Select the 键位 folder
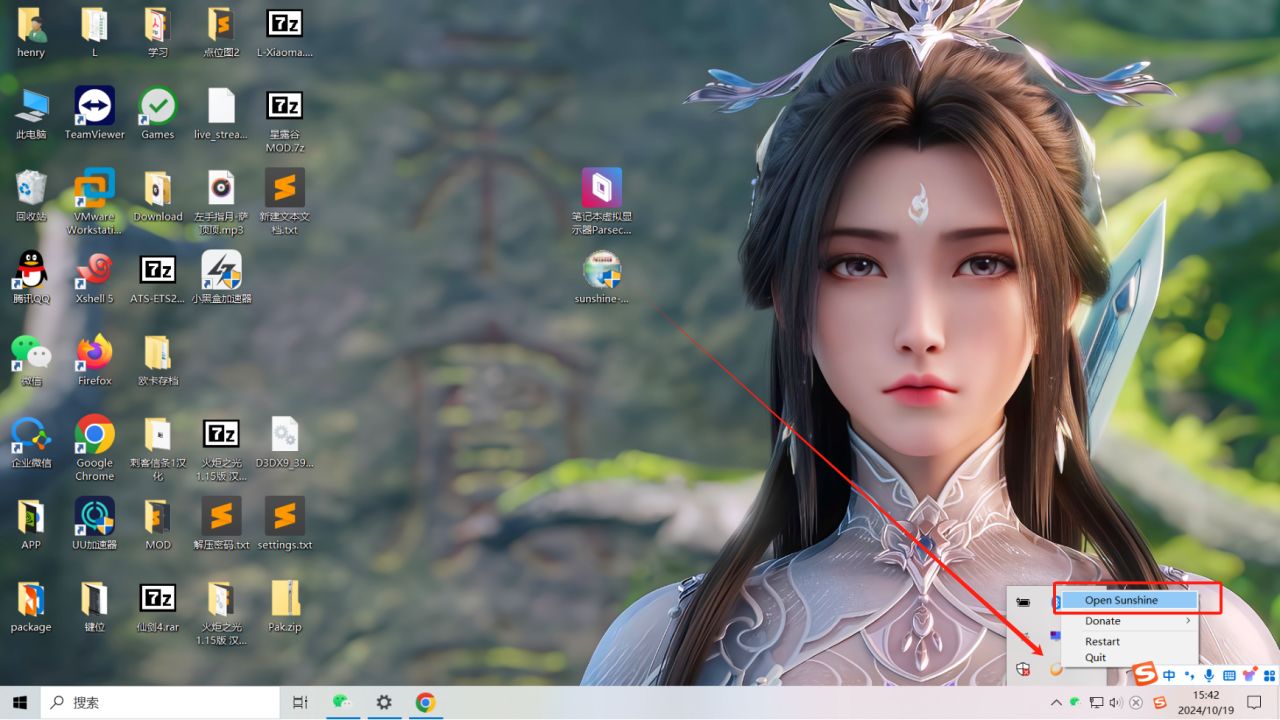This screenshot has width=1280, height=720. pyautogui.click(x=95, y=606)
